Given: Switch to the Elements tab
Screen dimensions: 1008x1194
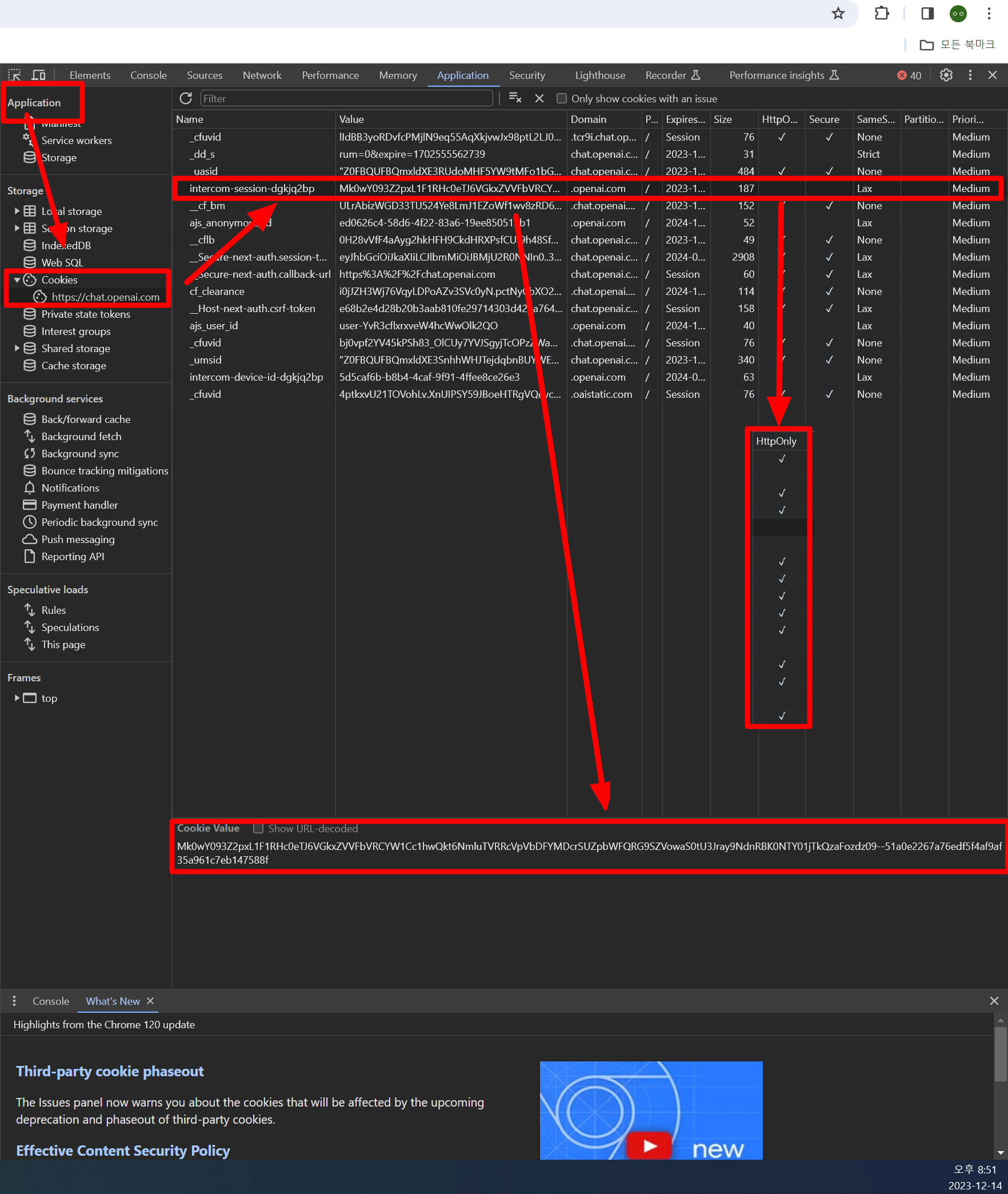Looking at the screenshot, I should pyautogui.click(x=90, y=75).
